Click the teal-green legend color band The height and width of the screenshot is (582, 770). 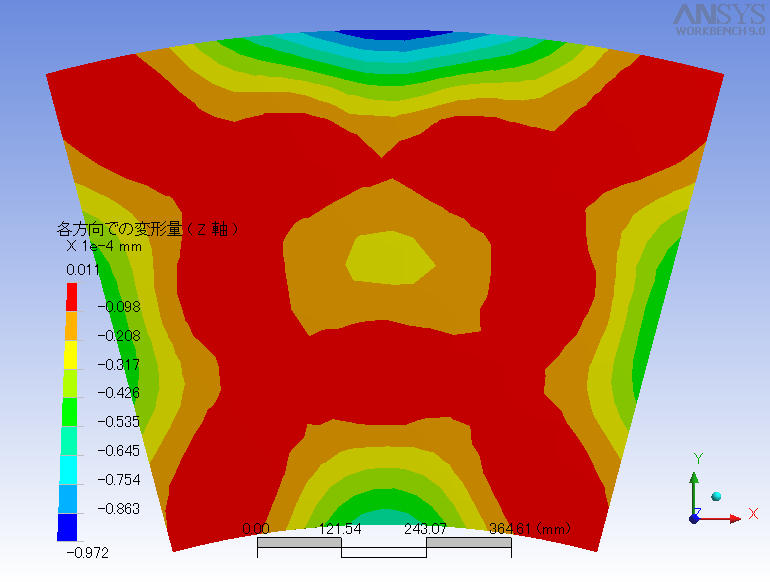pos(69,441)
